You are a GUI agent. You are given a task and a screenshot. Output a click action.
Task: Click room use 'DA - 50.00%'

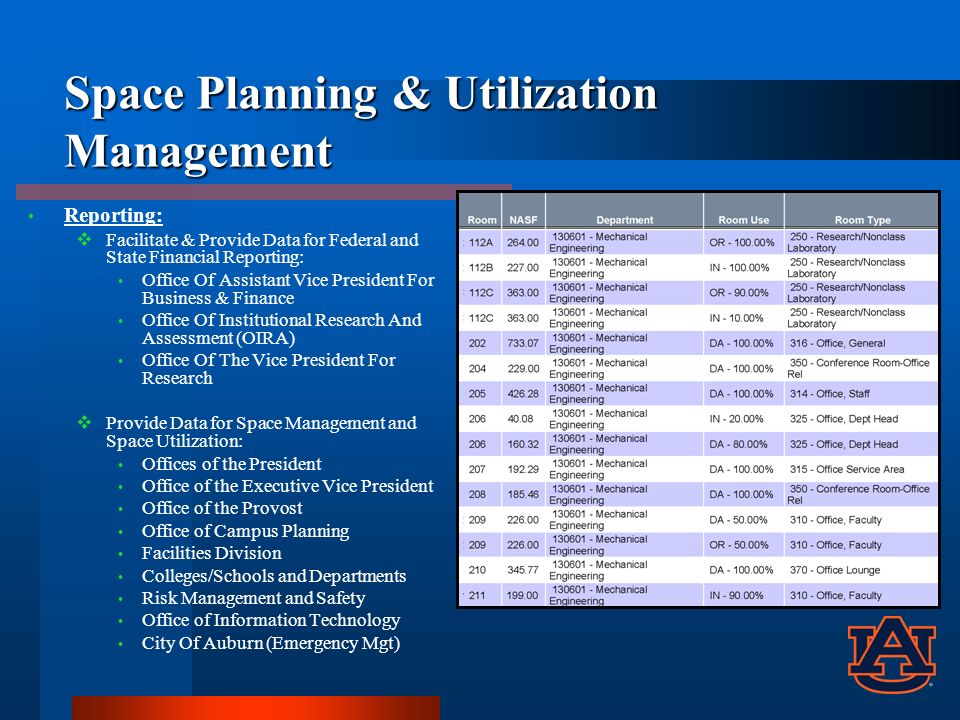coord(738,520)
